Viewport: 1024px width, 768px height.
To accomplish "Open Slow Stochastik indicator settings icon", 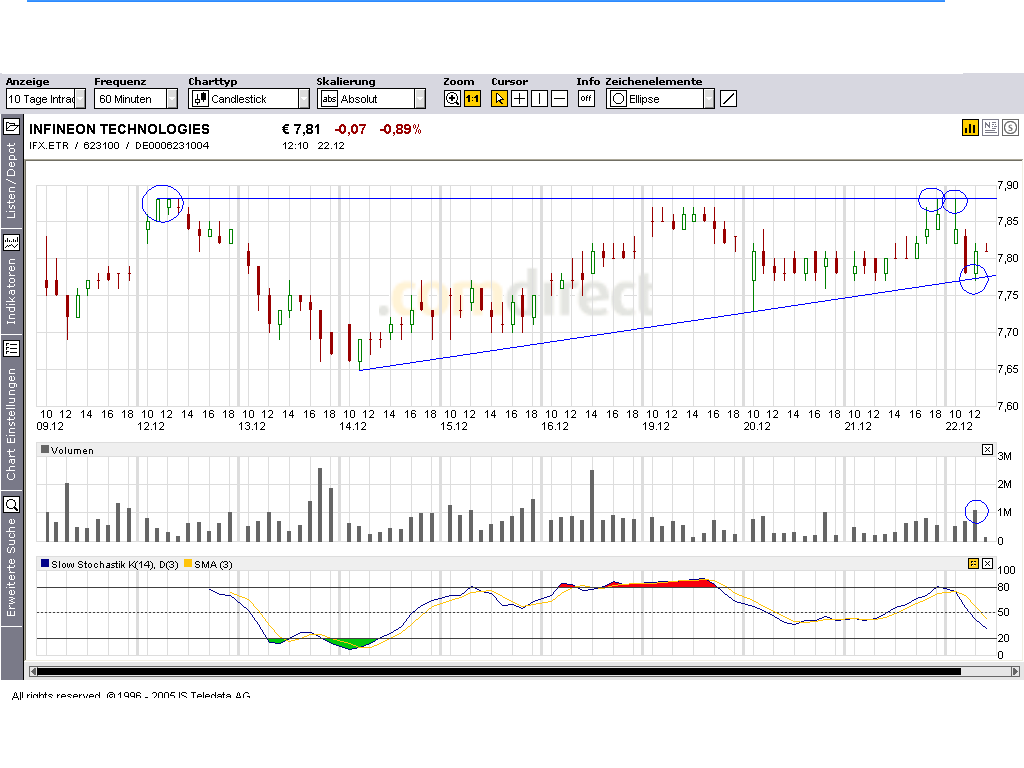I will (x=973, y=563).
